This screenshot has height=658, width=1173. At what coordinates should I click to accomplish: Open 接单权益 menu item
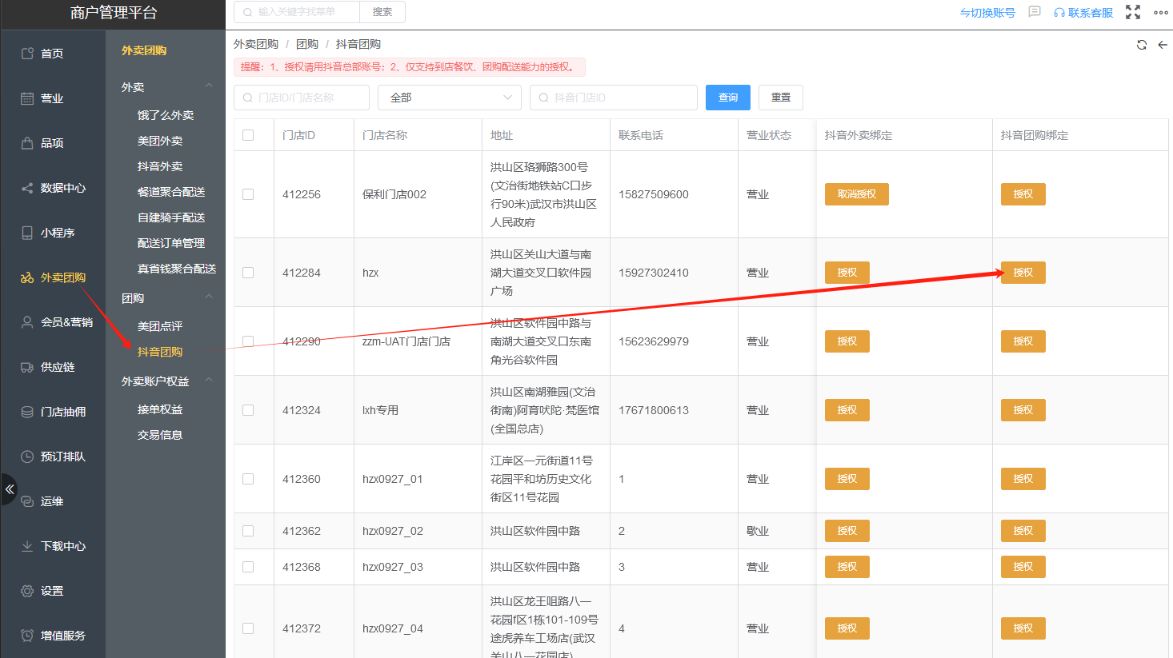click(x=160, y=409)
